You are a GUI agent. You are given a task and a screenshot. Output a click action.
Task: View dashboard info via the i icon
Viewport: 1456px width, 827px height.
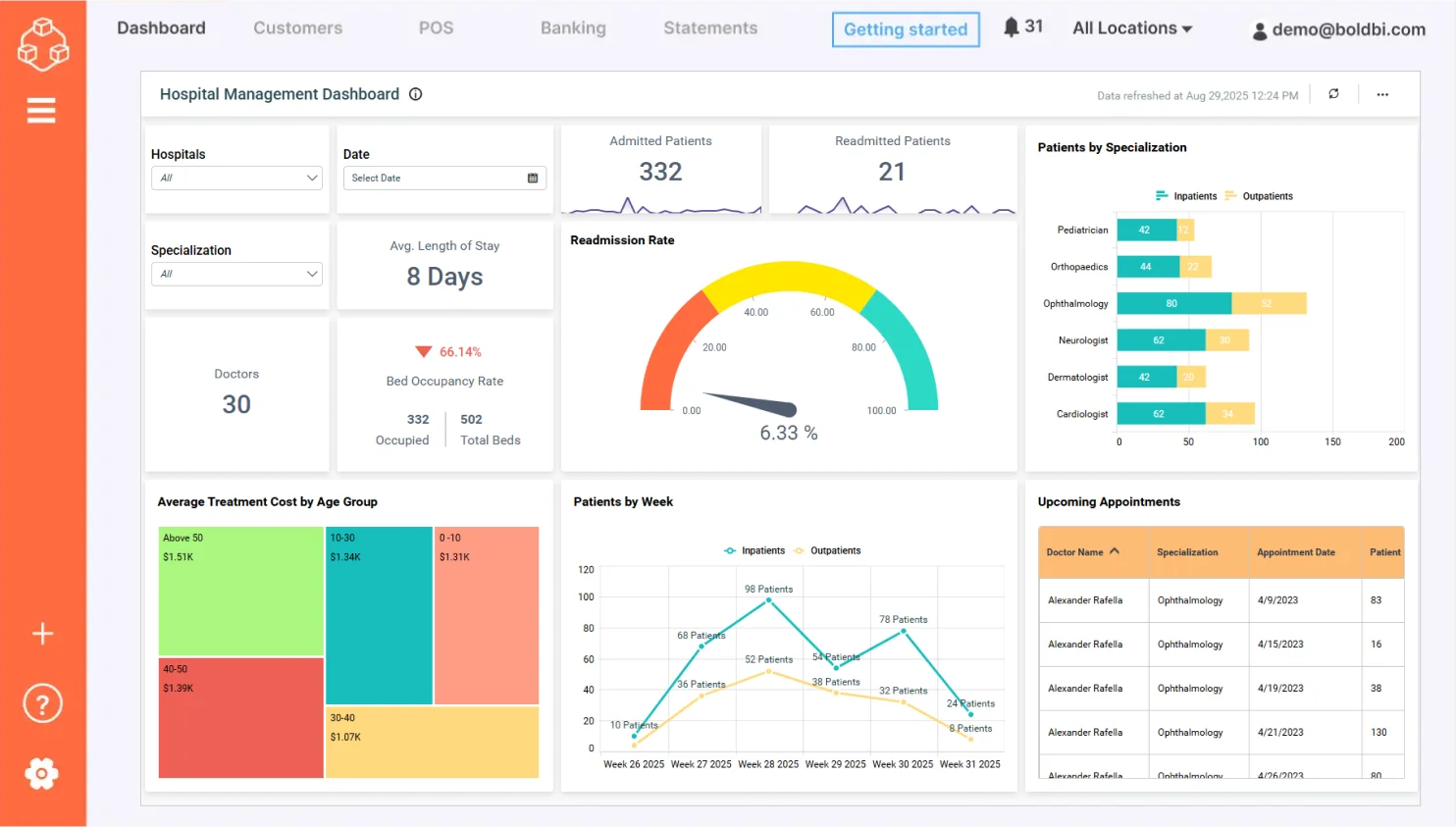pyautogui.click(x=415, y=93)
